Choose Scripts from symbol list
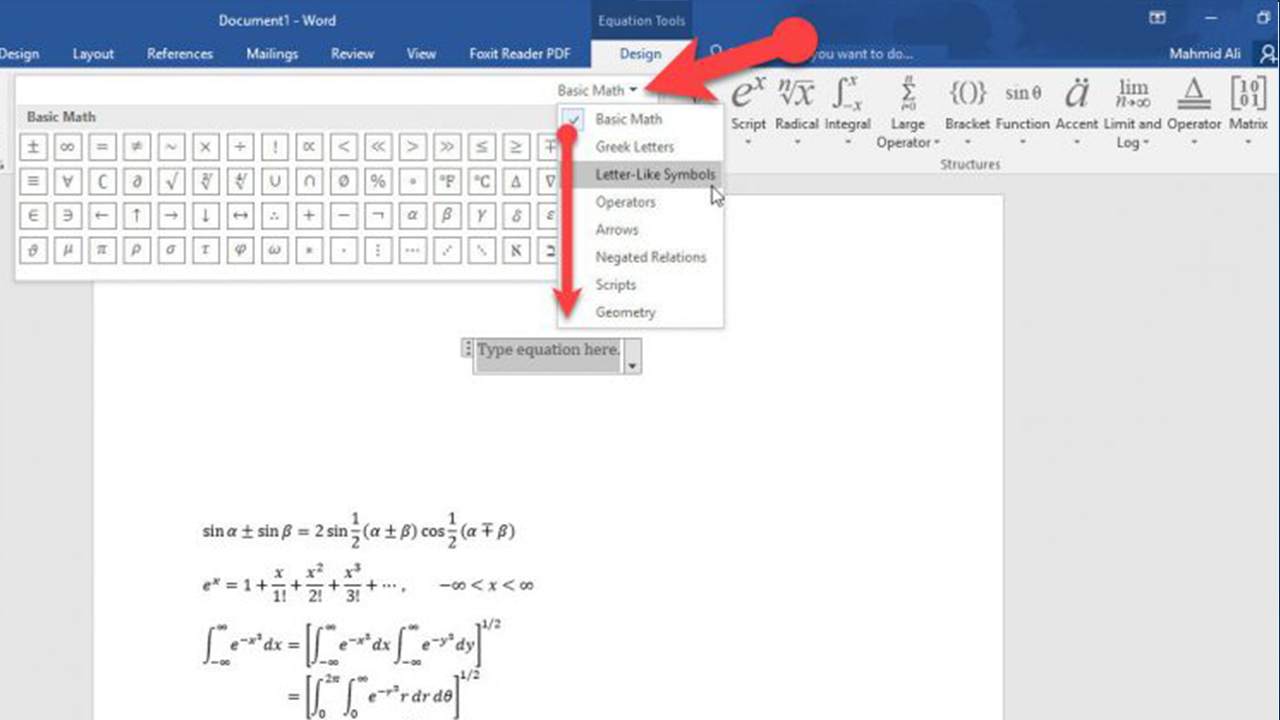1280x720 pixels. [x=640, y=285]
